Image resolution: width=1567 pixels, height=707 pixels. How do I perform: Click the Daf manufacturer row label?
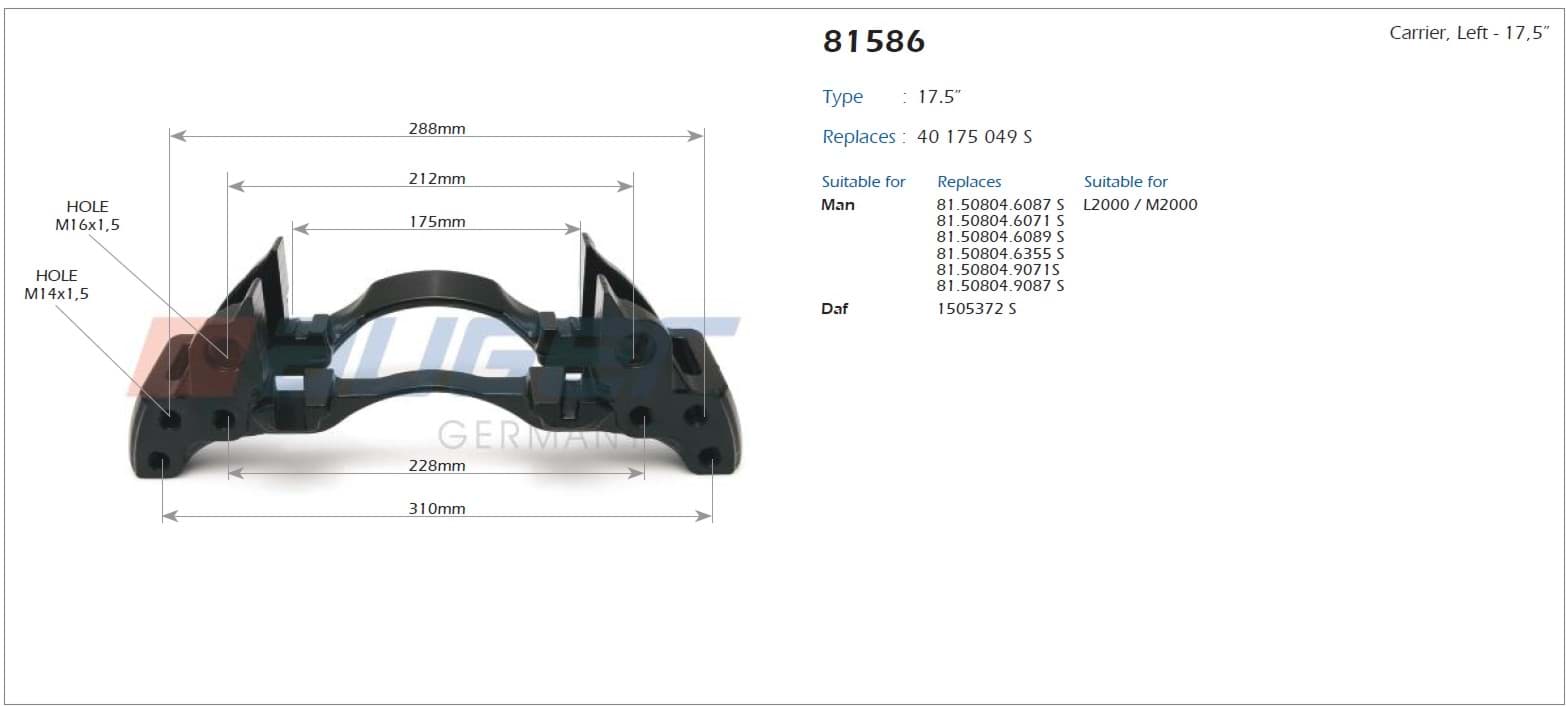[x=834, y=309]
